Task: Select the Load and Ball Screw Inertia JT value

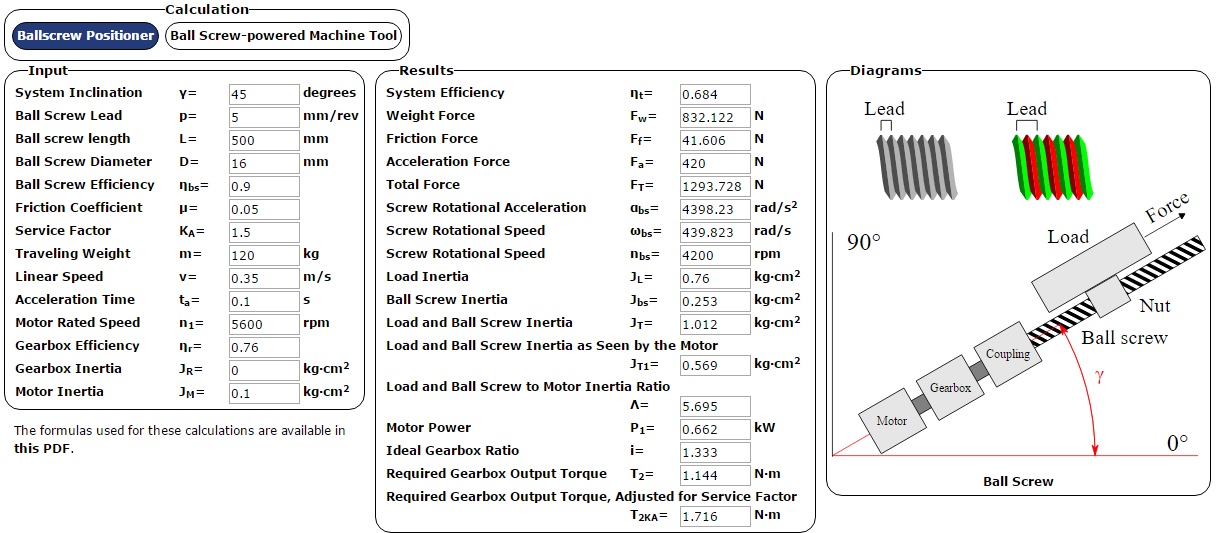Action: click(715, 324)
